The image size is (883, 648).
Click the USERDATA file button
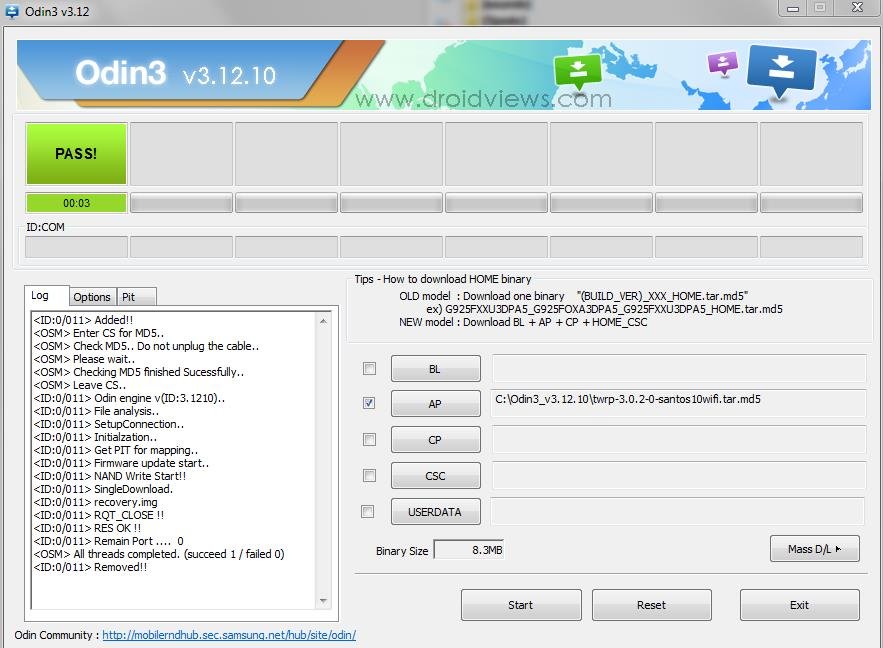point(435,512)
